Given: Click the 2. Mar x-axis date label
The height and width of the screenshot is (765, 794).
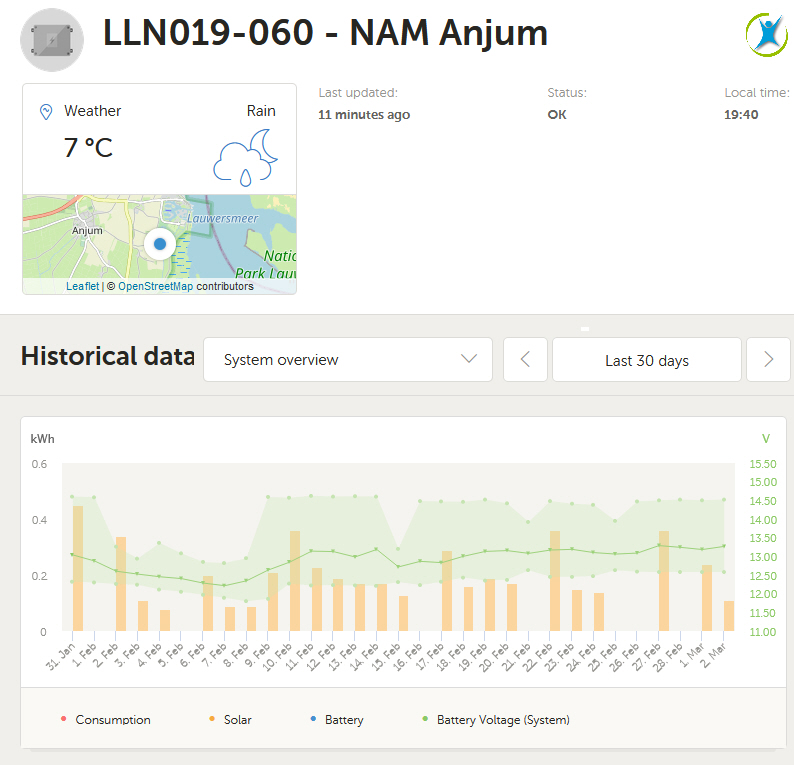Looking at the screenshot, I should click(712, 655).
